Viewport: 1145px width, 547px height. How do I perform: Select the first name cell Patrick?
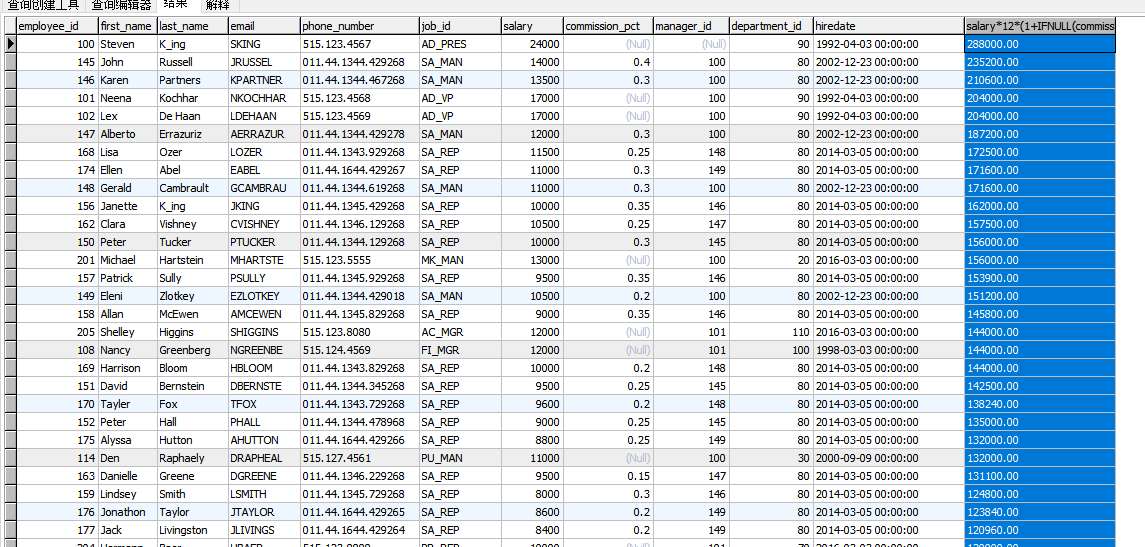pyautogui.click(x=127, y=278)
